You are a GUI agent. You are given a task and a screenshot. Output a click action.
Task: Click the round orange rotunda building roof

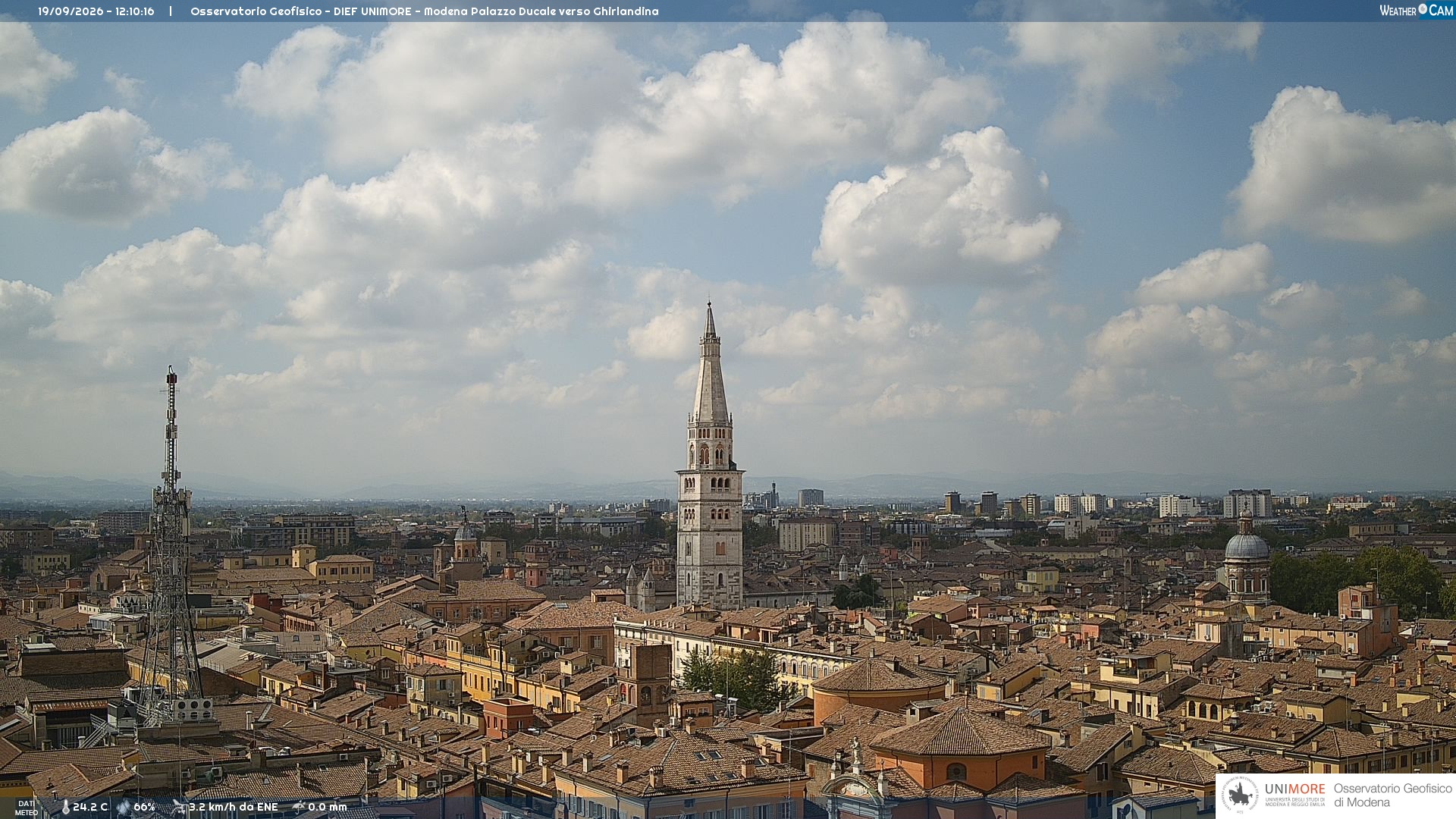[880, 675]
